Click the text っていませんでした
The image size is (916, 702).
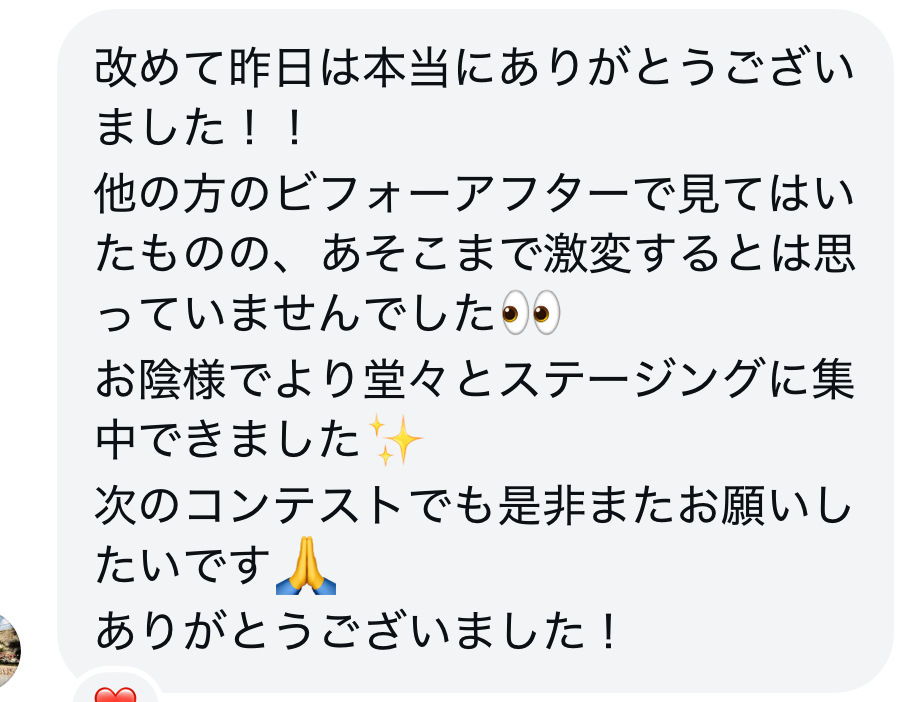295,314
